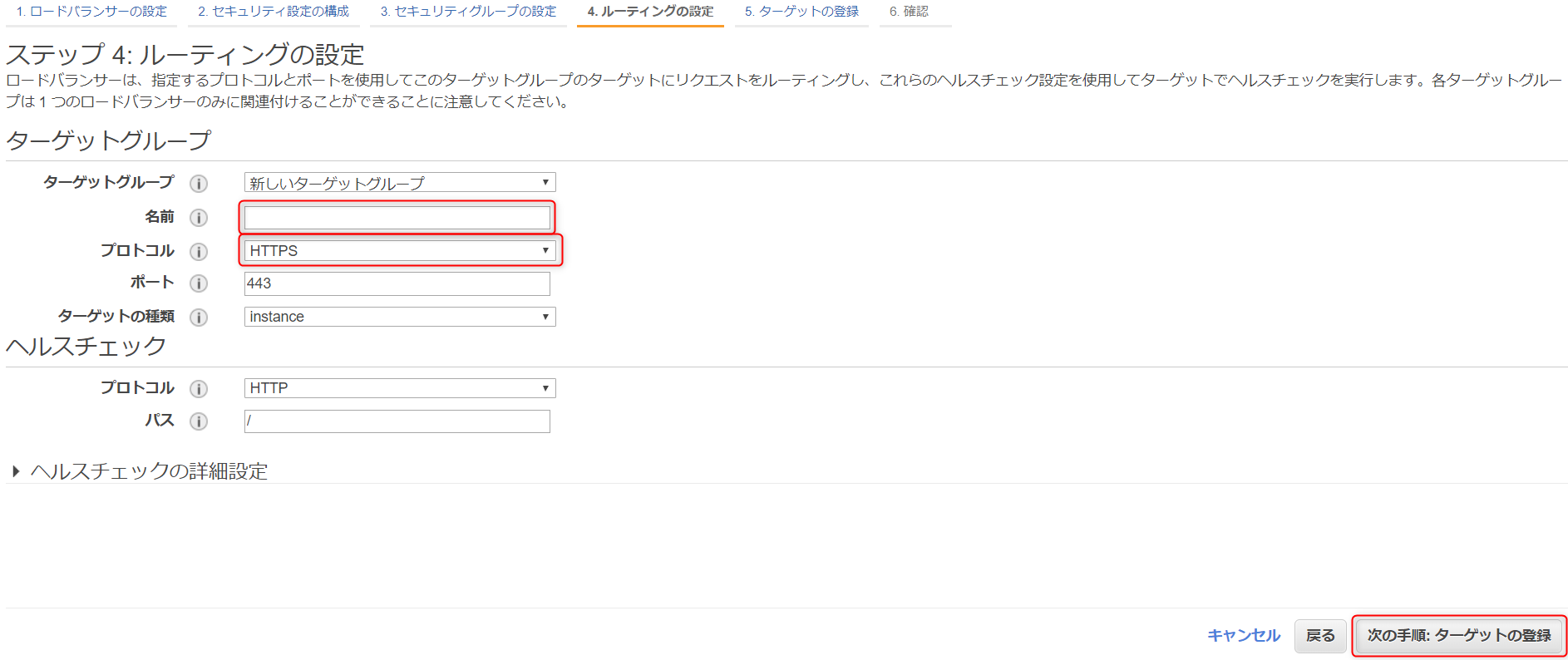Go to tab 6. 確認
This screenshot has height=660, width=1568.
click(x=909, y=12)
